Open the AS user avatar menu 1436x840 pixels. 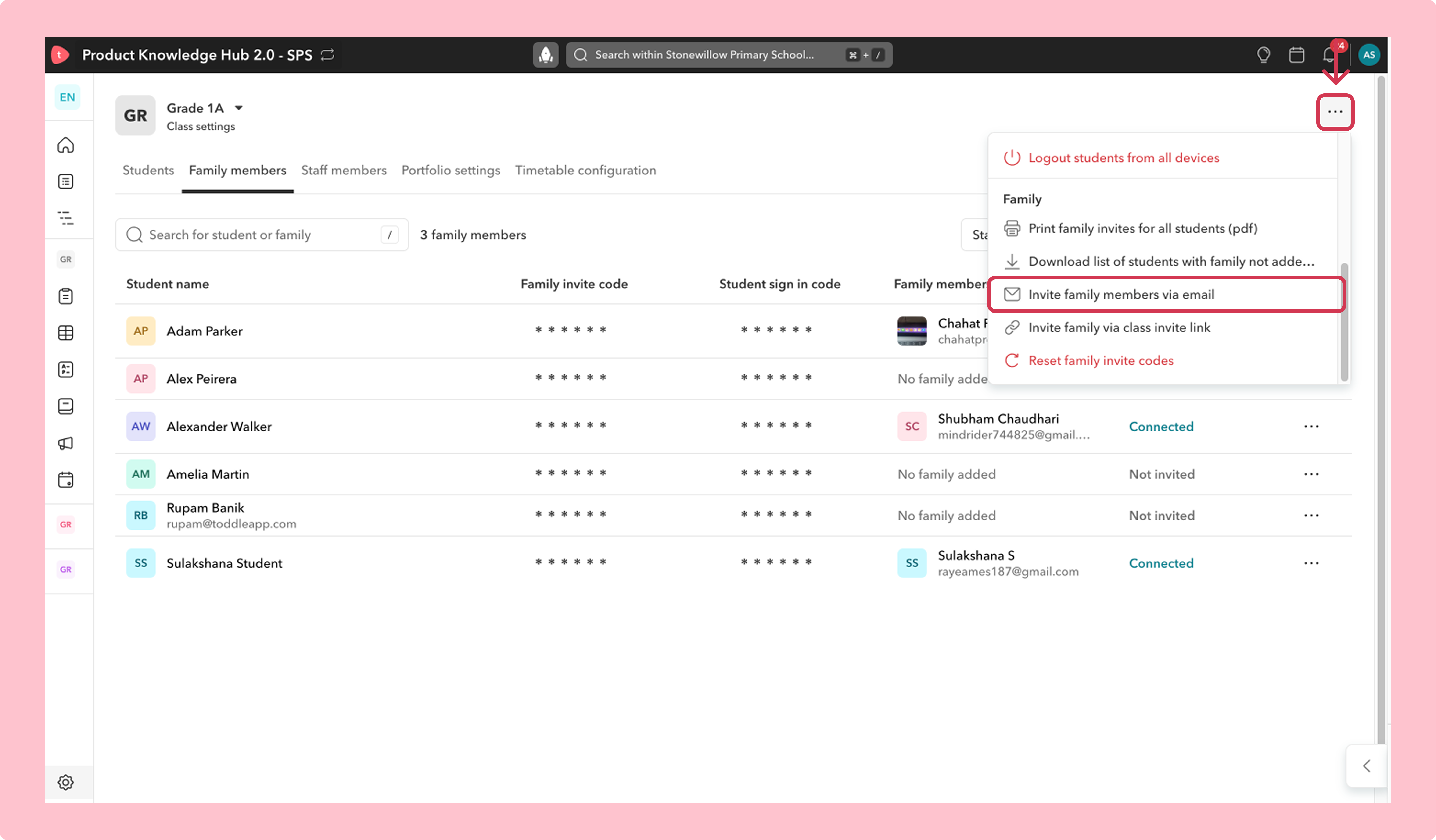(x=1369, y=55)
